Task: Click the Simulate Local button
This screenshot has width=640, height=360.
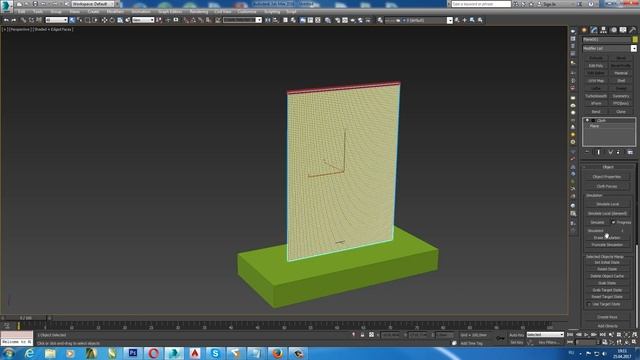Action: point(607,204)
